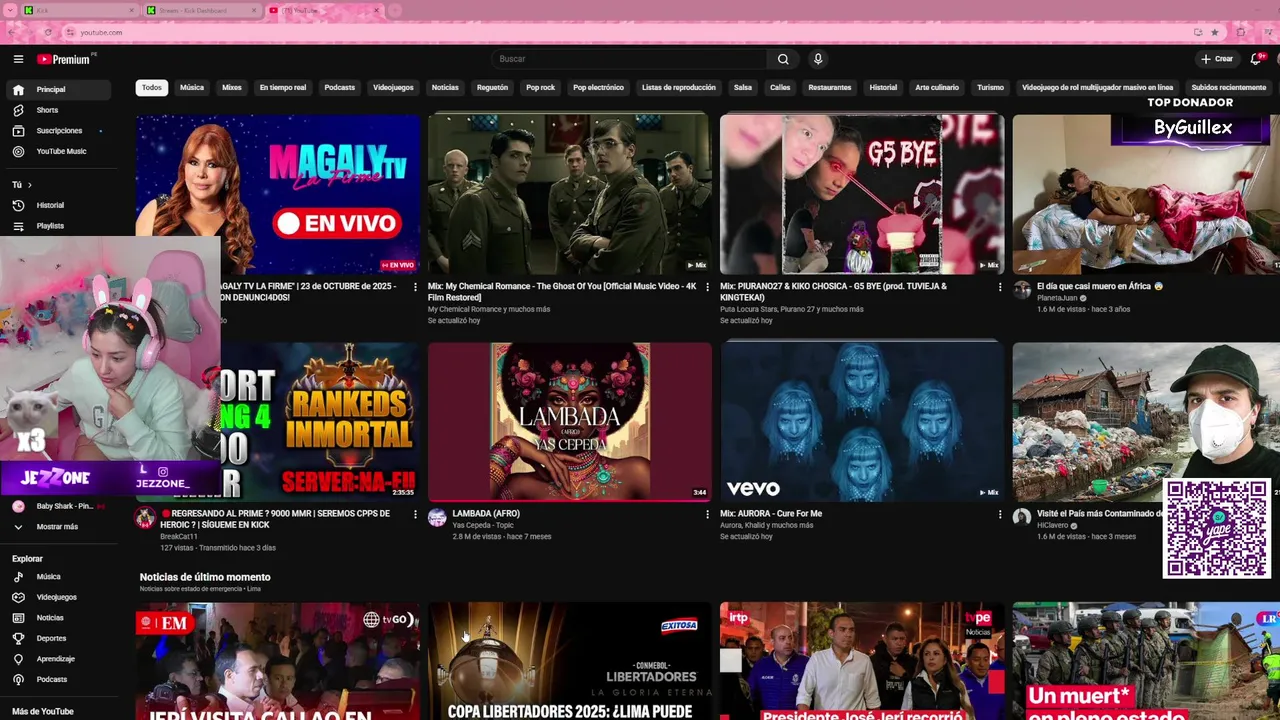1280x720 pixels.
Task: Open Suscripciones in the sidebar
Action: (x=61, y=131)
